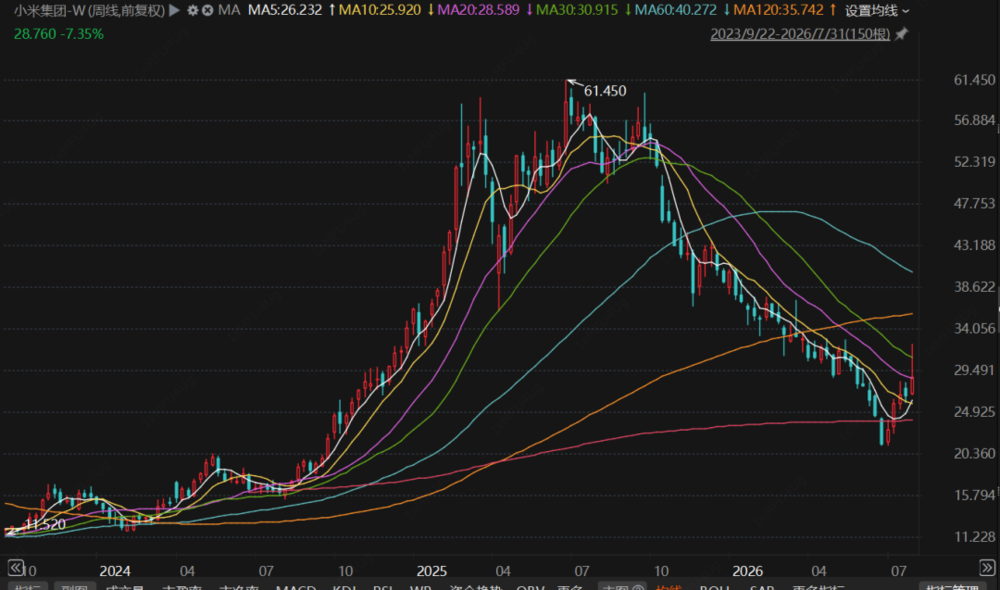Click the 56.884 price axis label
Viewport: 1000px width, 590px height.
pos(974,121)
